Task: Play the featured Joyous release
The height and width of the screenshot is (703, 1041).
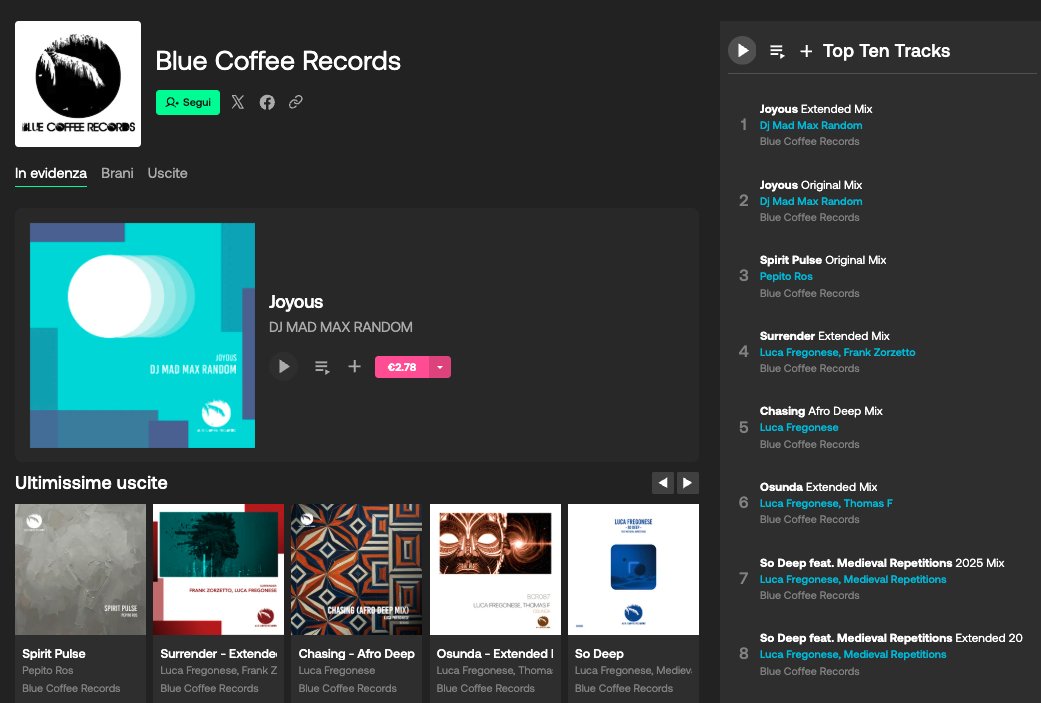Action: 283,366
